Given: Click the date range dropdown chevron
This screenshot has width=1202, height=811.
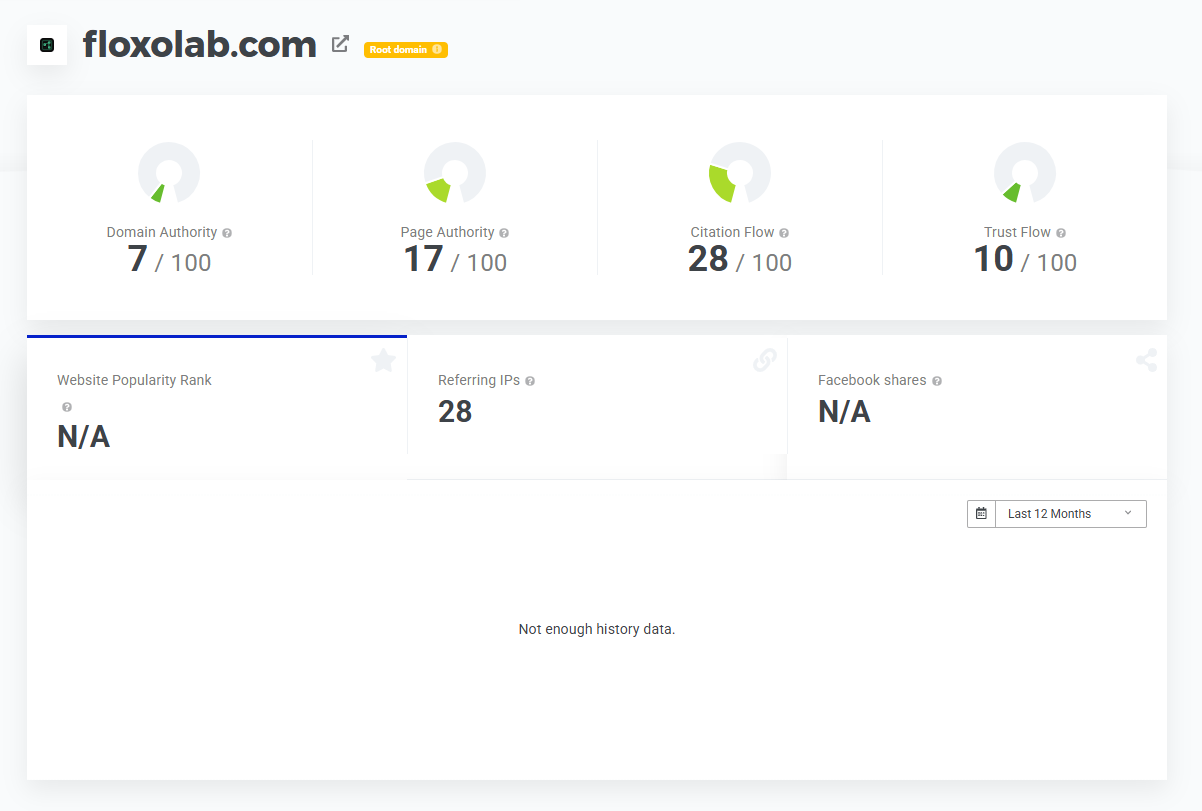Looking at the screenshot, I should pyautogui.click(x=1128, y=513).
